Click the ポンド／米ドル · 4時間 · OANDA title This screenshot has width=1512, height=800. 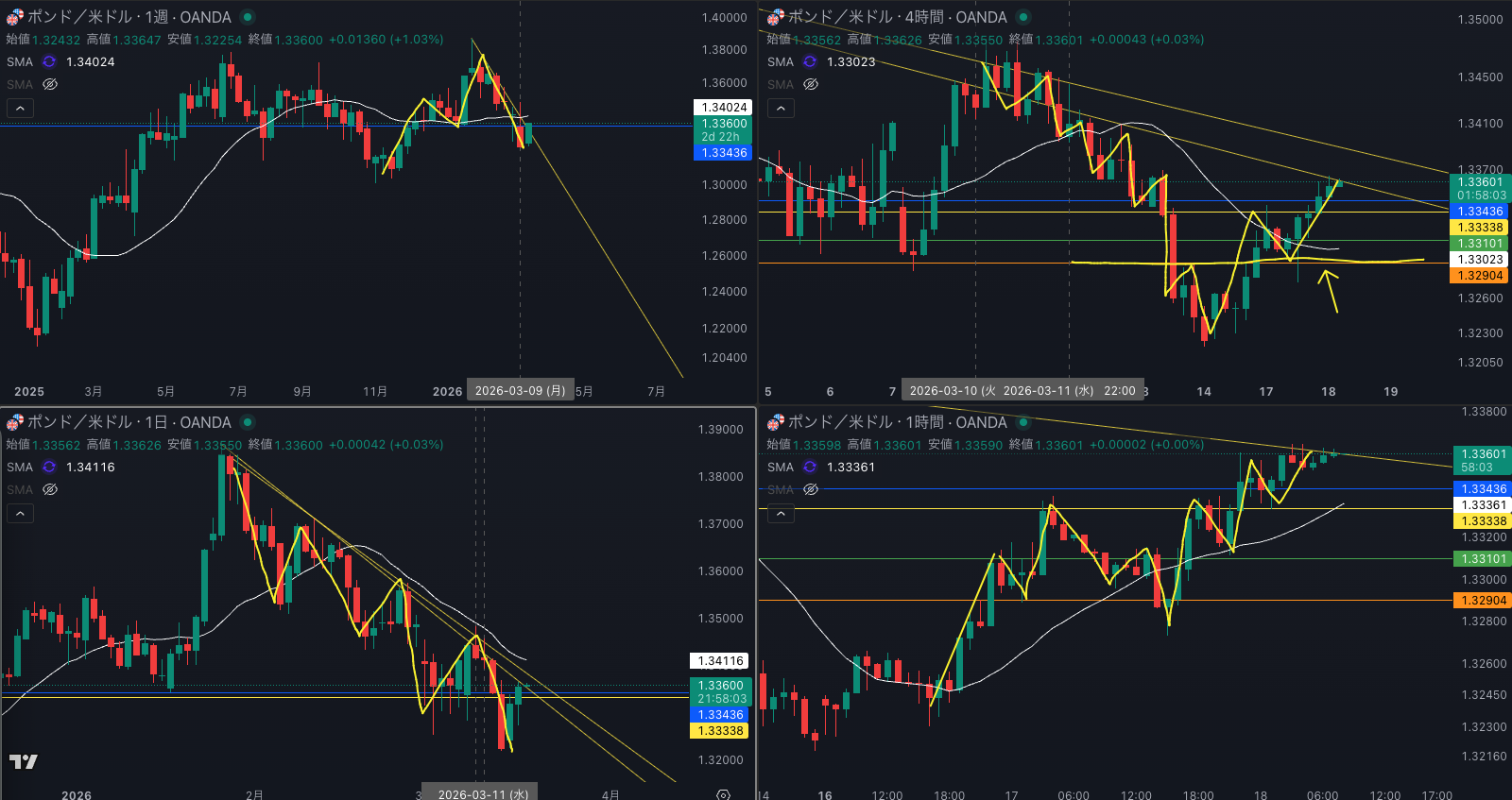tap(897, 17)
